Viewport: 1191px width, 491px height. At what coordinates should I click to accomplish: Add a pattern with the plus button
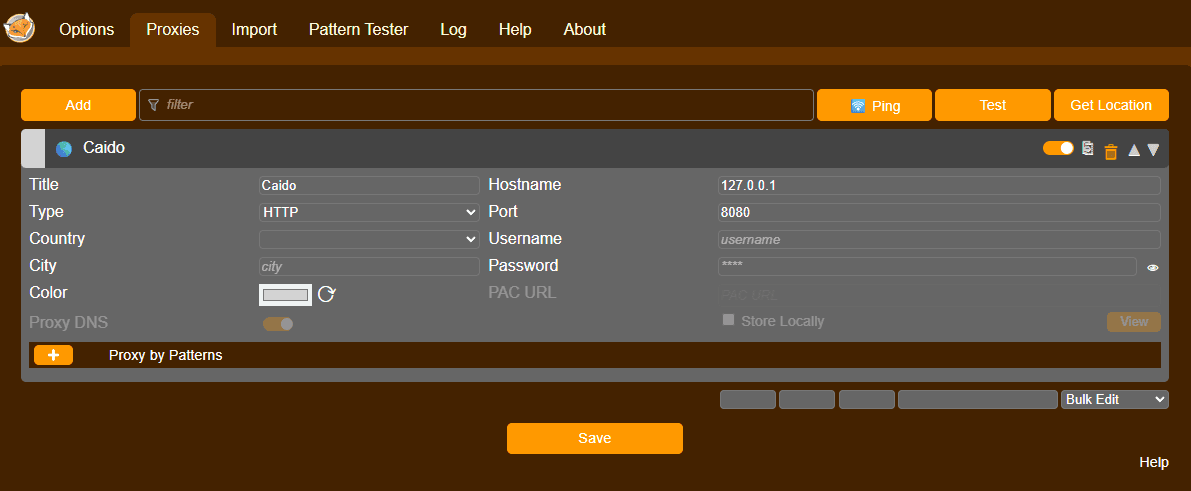click(53, 355)
